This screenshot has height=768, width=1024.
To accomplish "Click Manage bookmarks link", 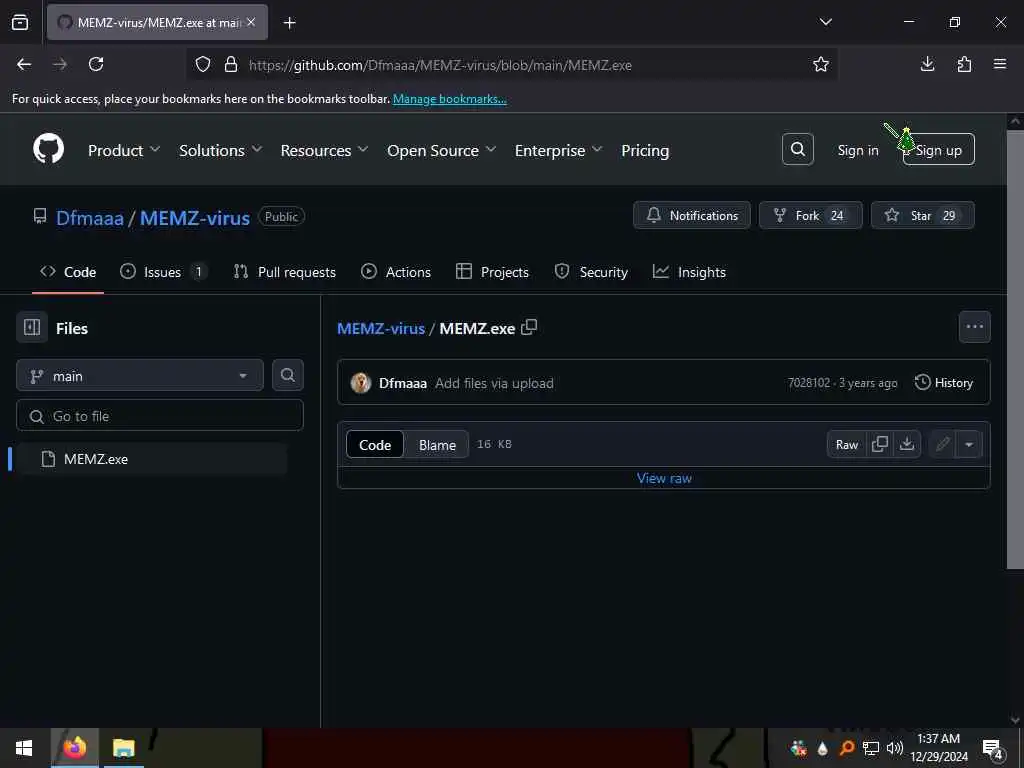I will [x=449, y=99].
